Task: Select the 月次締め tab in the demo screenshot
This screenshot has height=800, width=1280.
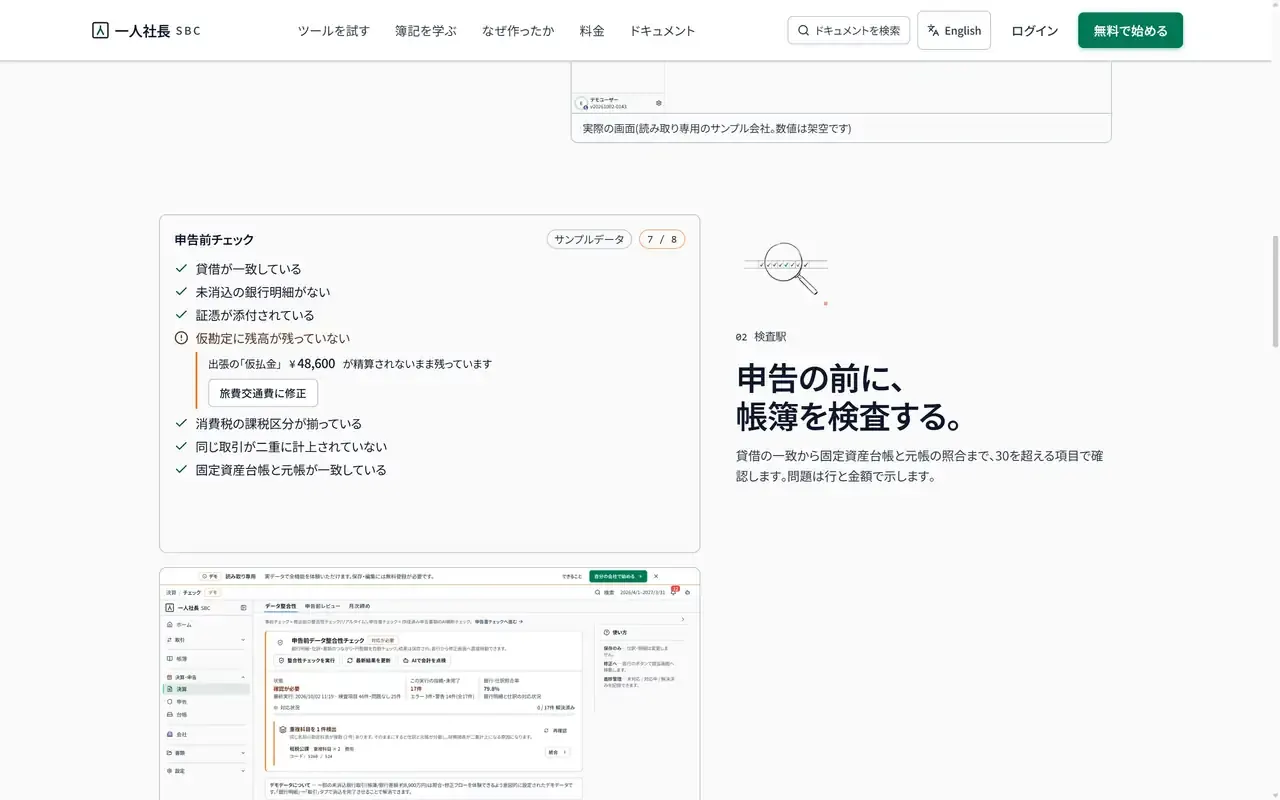Action: click(358, 606)
